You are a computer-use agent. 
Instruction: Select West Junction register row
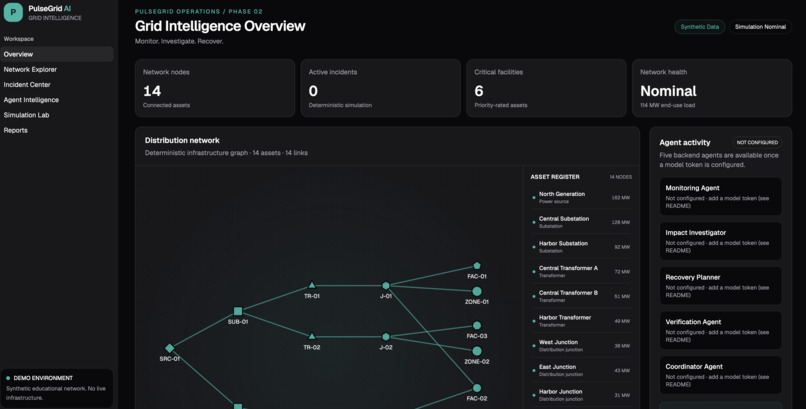[x=581, y=345]
